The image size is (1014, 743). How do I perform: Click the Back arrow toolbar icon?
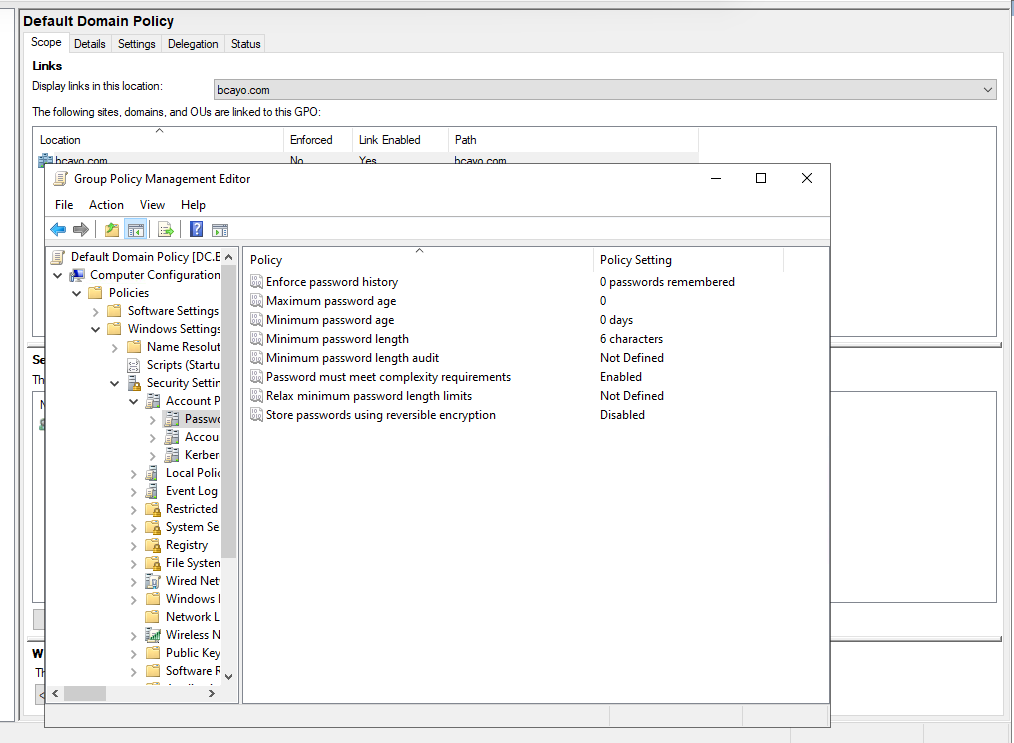point(58,230)
